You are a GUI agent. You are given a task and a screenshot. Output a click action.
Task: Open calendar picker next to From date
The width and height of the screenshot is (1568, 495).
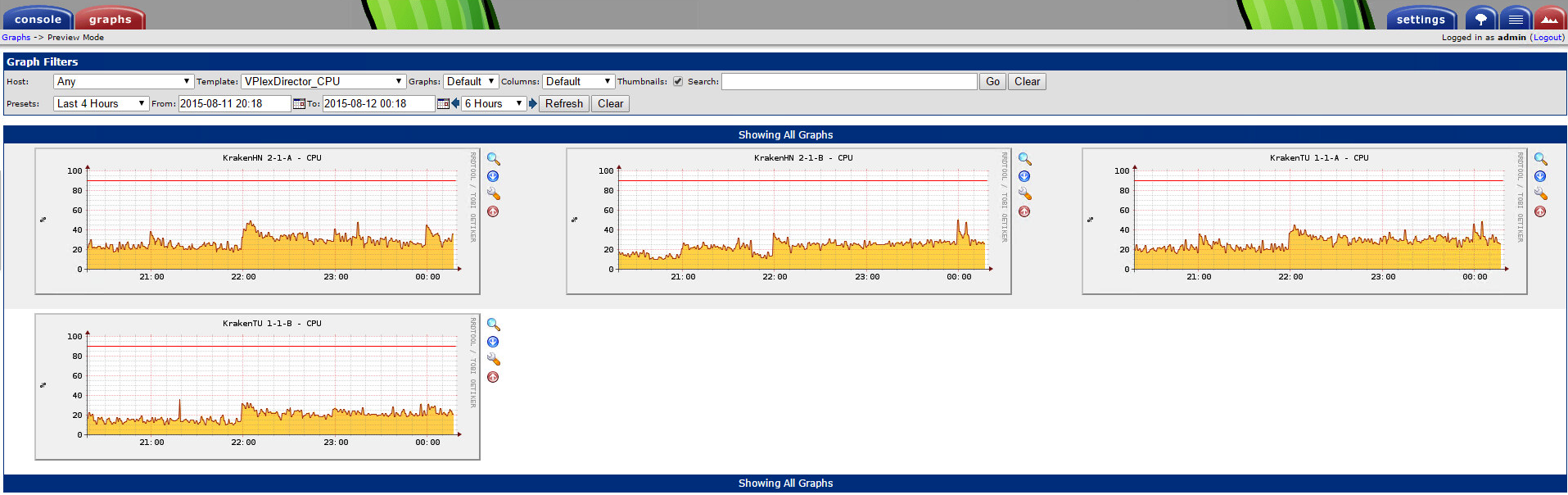tap(299, 103)
